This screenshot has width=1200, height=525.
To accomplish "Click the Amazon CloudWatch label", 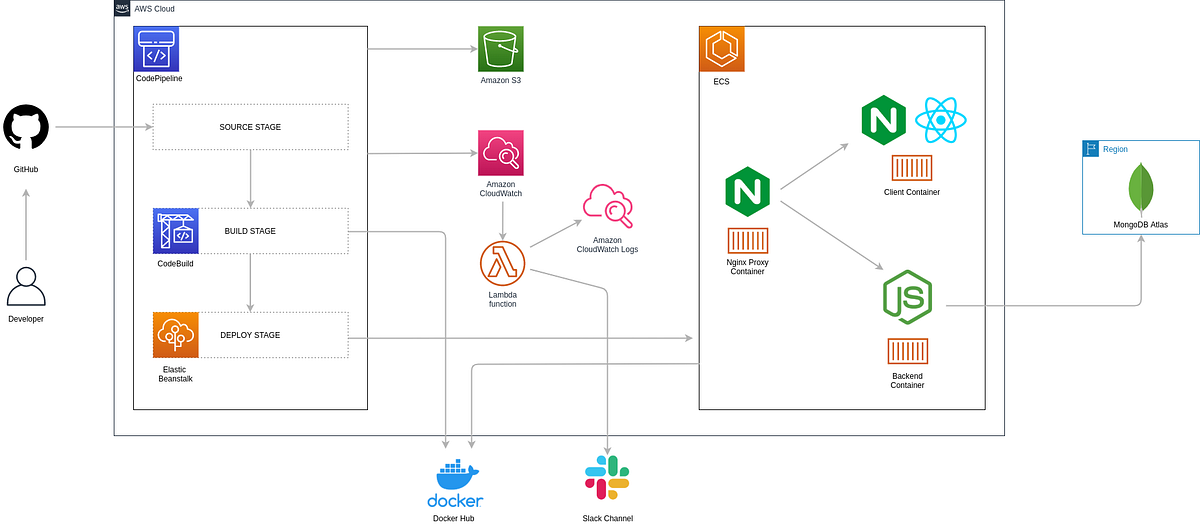I will point(500,189).
